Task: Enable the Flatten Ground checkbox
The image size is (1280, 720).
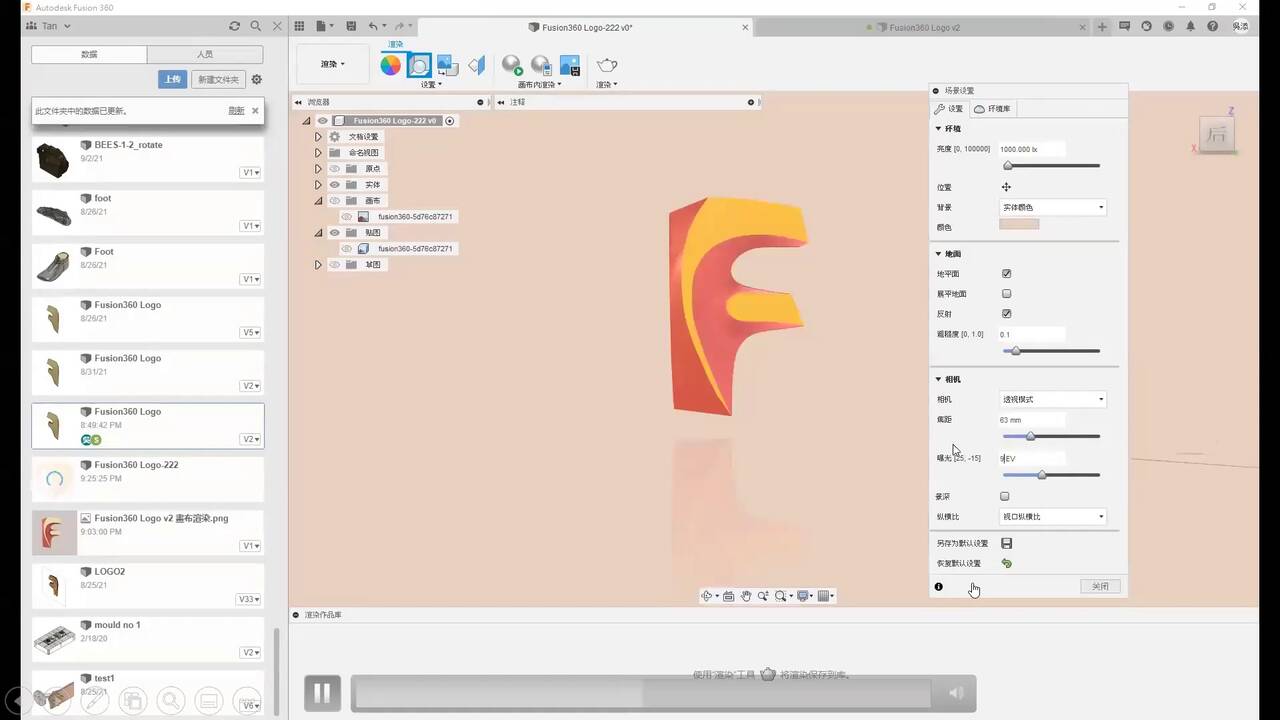Action: (1006, 294)
